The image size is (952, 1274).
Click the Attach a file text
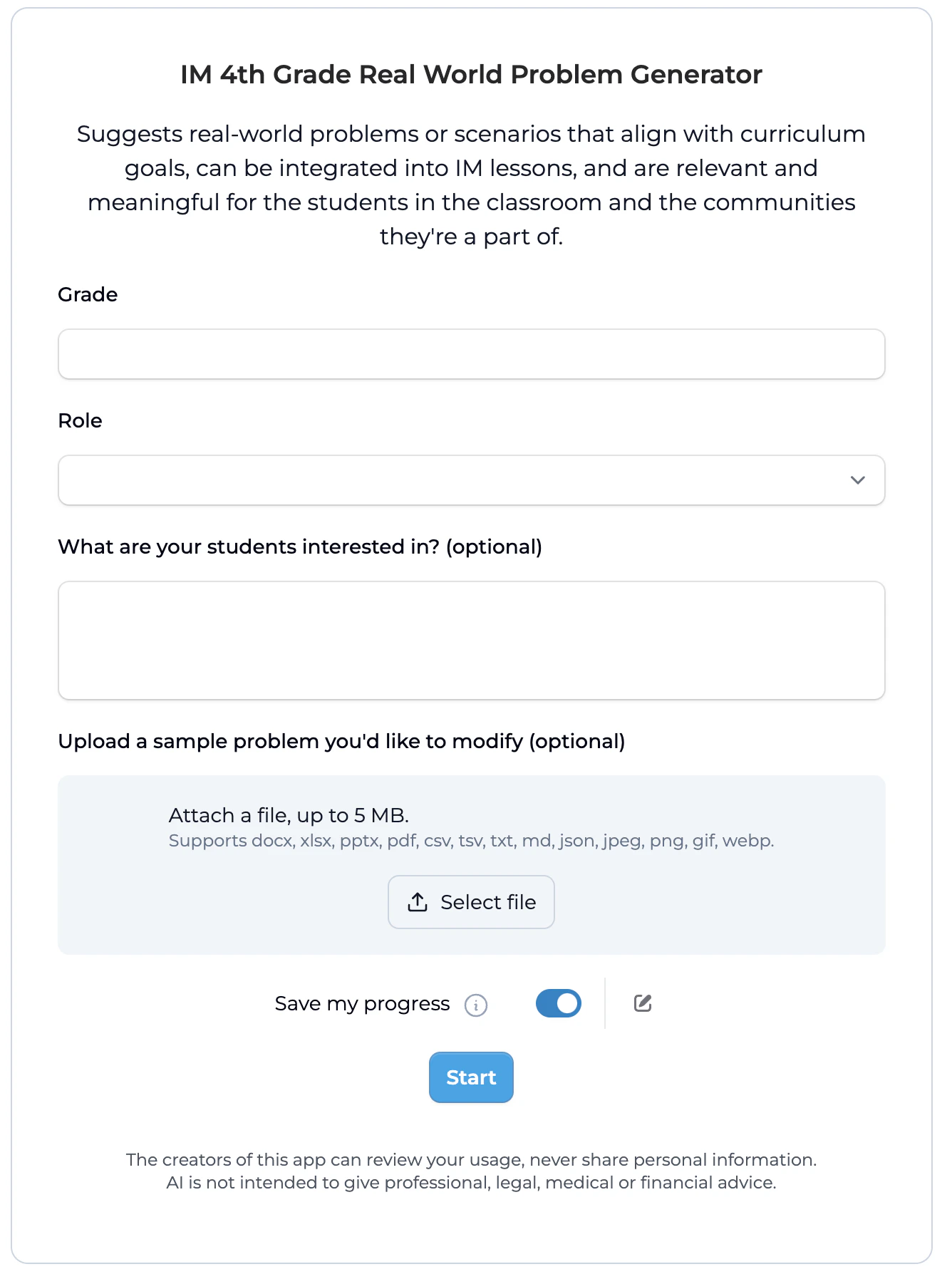pos(289,815)
